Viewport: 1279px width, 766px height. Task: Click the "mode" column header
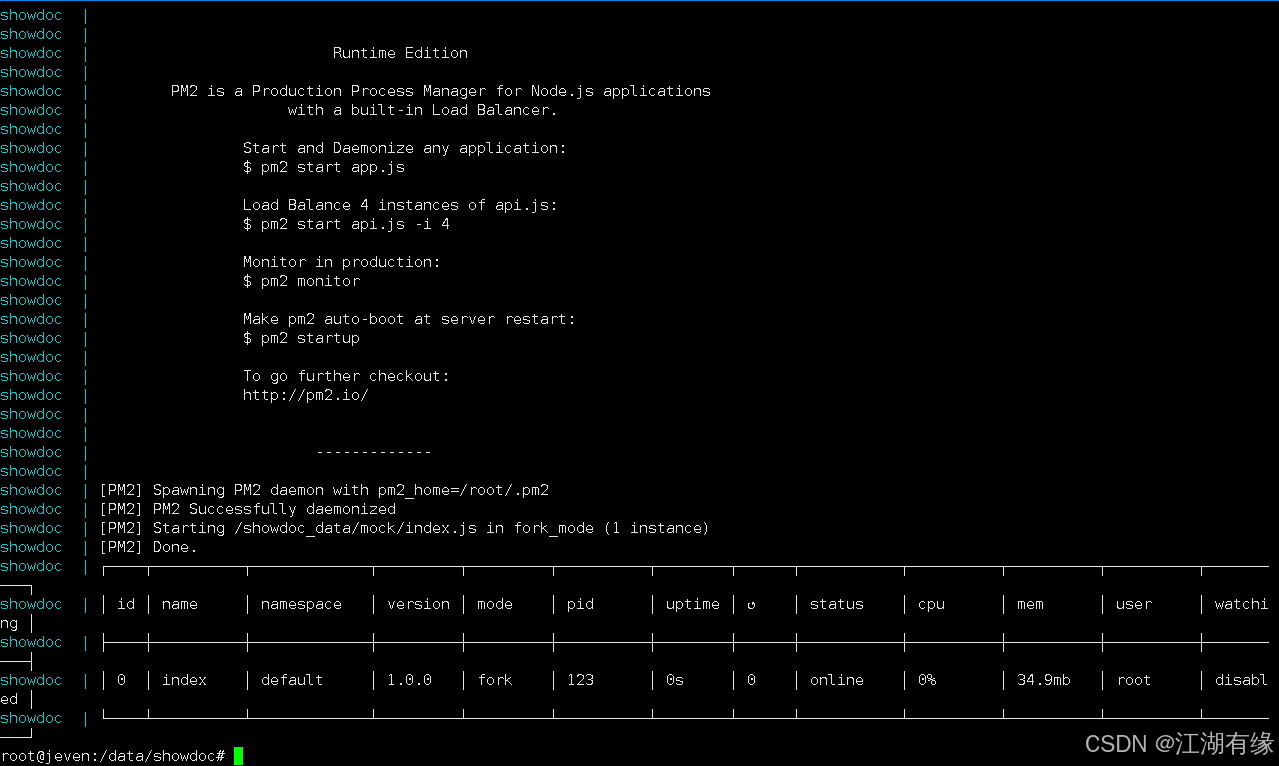click(495, 604)
